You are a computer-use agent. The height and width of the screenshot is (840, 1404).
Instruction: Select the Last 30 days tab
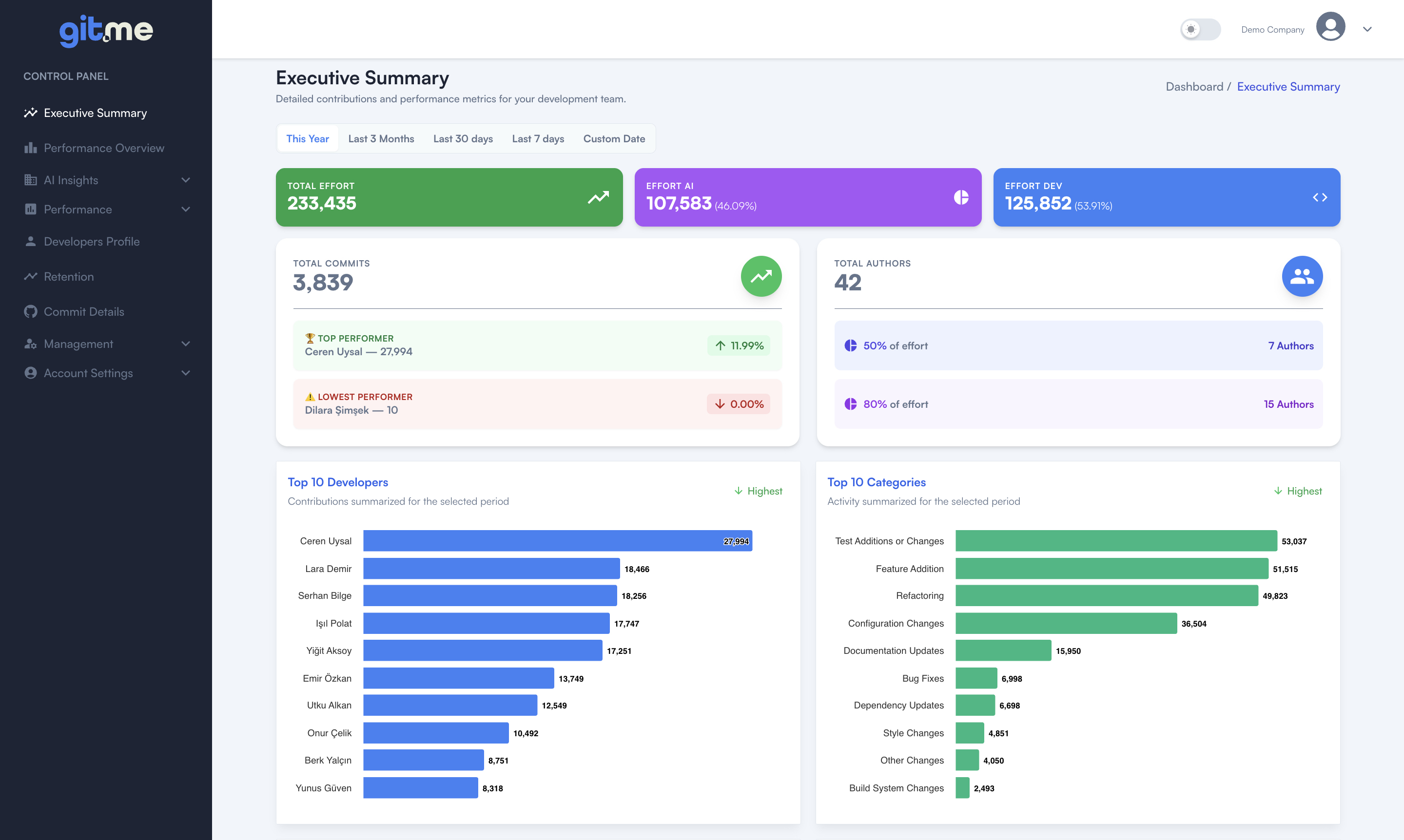pos(463,139)
